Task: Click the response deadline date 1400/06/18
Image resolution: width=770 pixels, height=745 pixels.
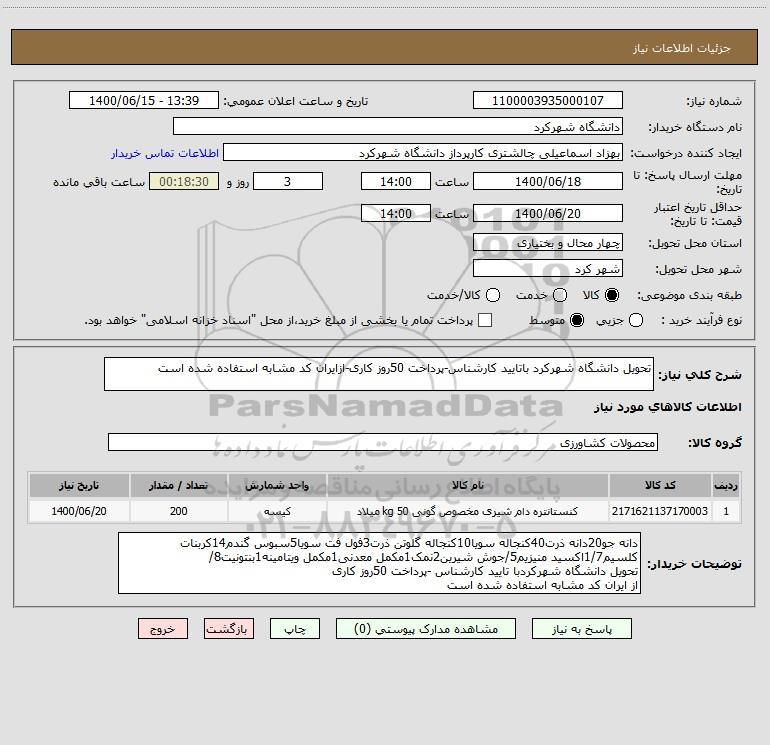Action: coord(548,181)
